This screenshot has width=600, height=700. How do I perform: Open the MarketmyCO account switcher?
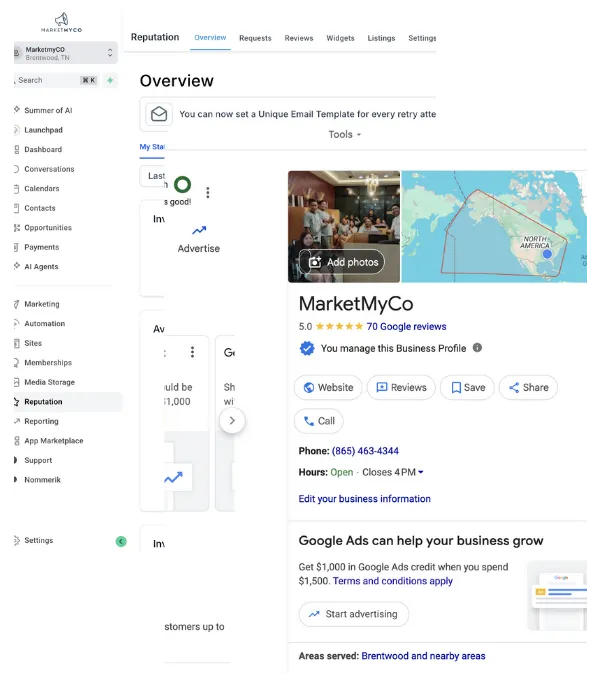coord(66,53)
